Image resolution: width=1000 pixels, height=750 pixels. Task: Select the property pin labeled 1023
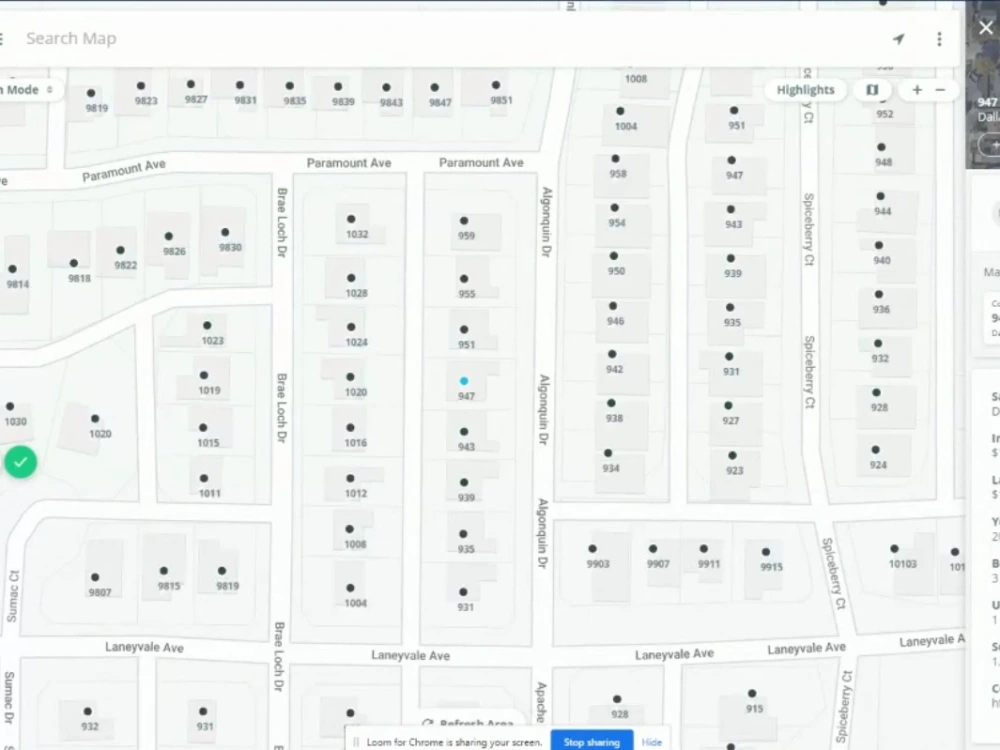click(x=207, y=325)
